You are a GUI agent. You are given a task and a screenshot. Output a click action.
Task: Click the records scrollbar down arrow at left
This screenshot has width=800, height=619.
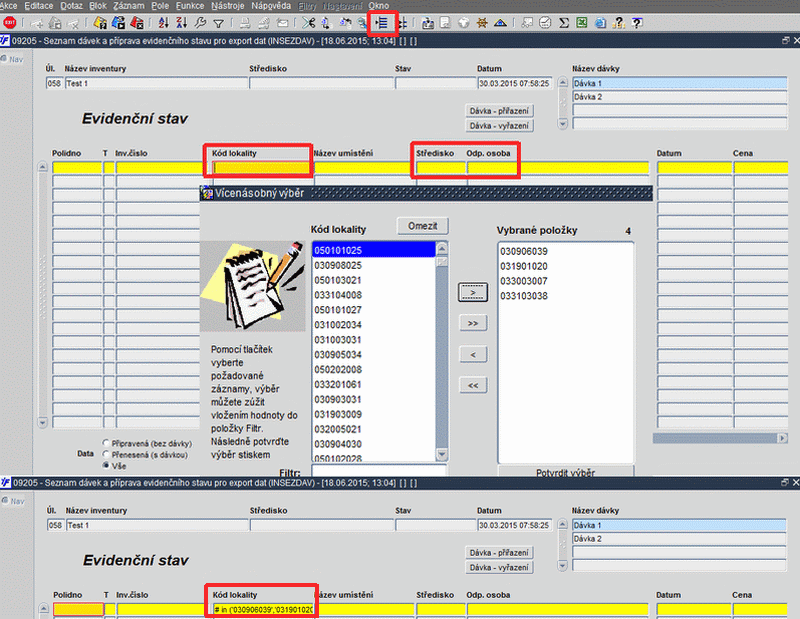click(x=43, y=423)
